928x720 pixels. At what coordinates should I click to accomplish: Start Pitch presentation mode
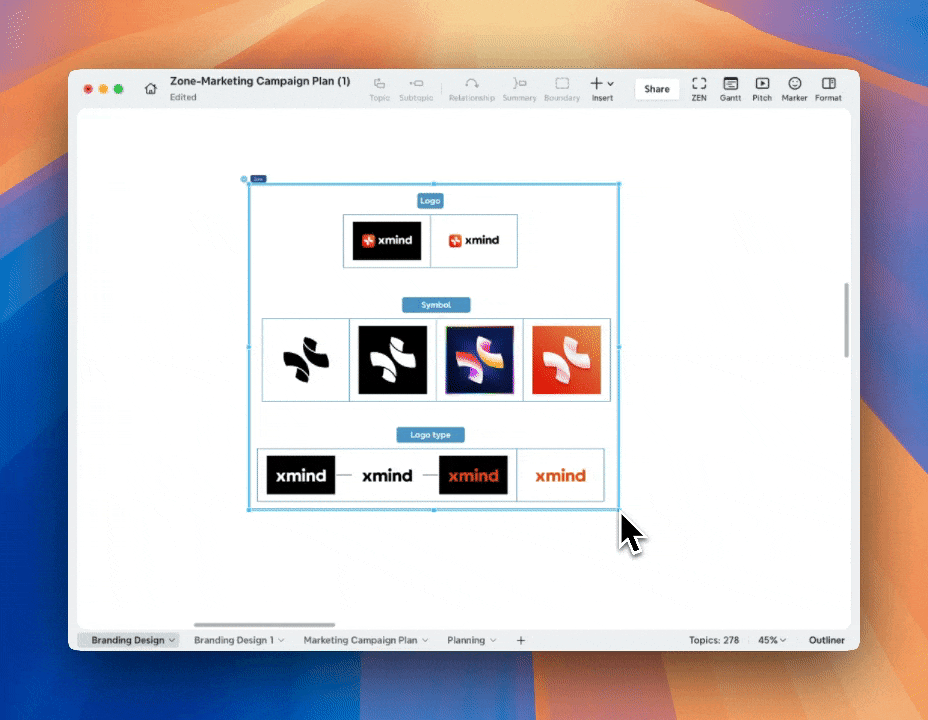[x=762, y=89]
